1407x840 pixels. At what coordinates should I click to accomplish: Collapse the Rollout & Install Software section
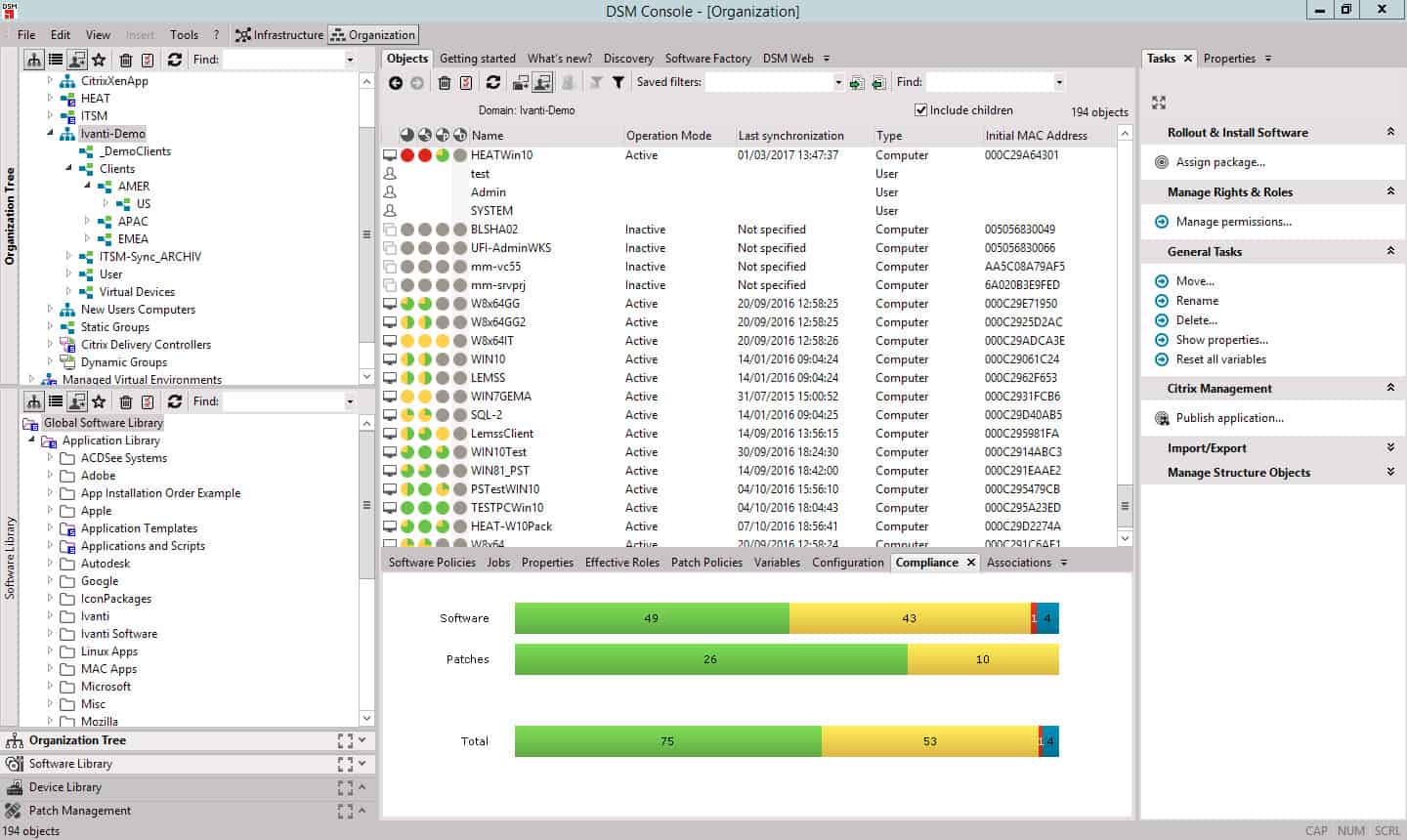click(x=1390, y=133)
